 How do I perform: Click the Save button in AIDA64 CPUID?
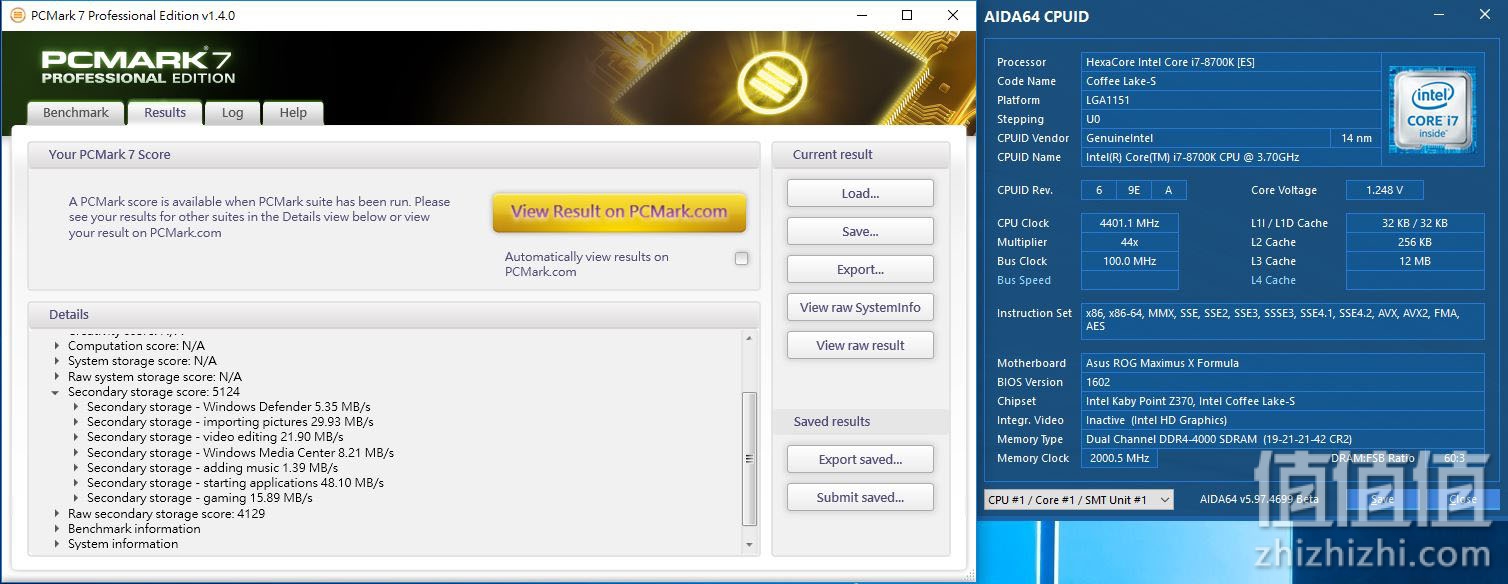1382,499
